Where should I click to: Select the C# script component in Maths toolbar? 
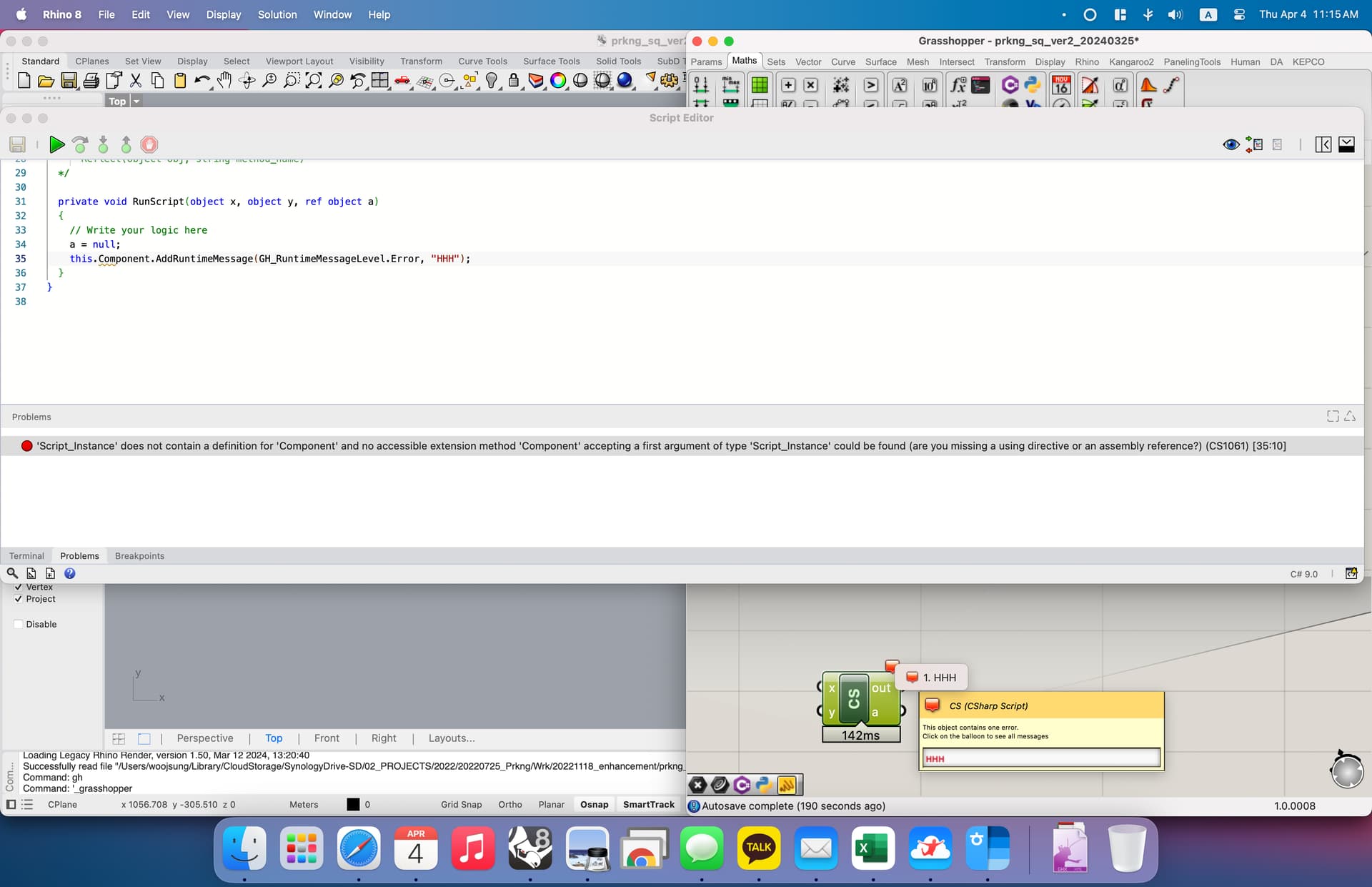(x=1010, y=85)
